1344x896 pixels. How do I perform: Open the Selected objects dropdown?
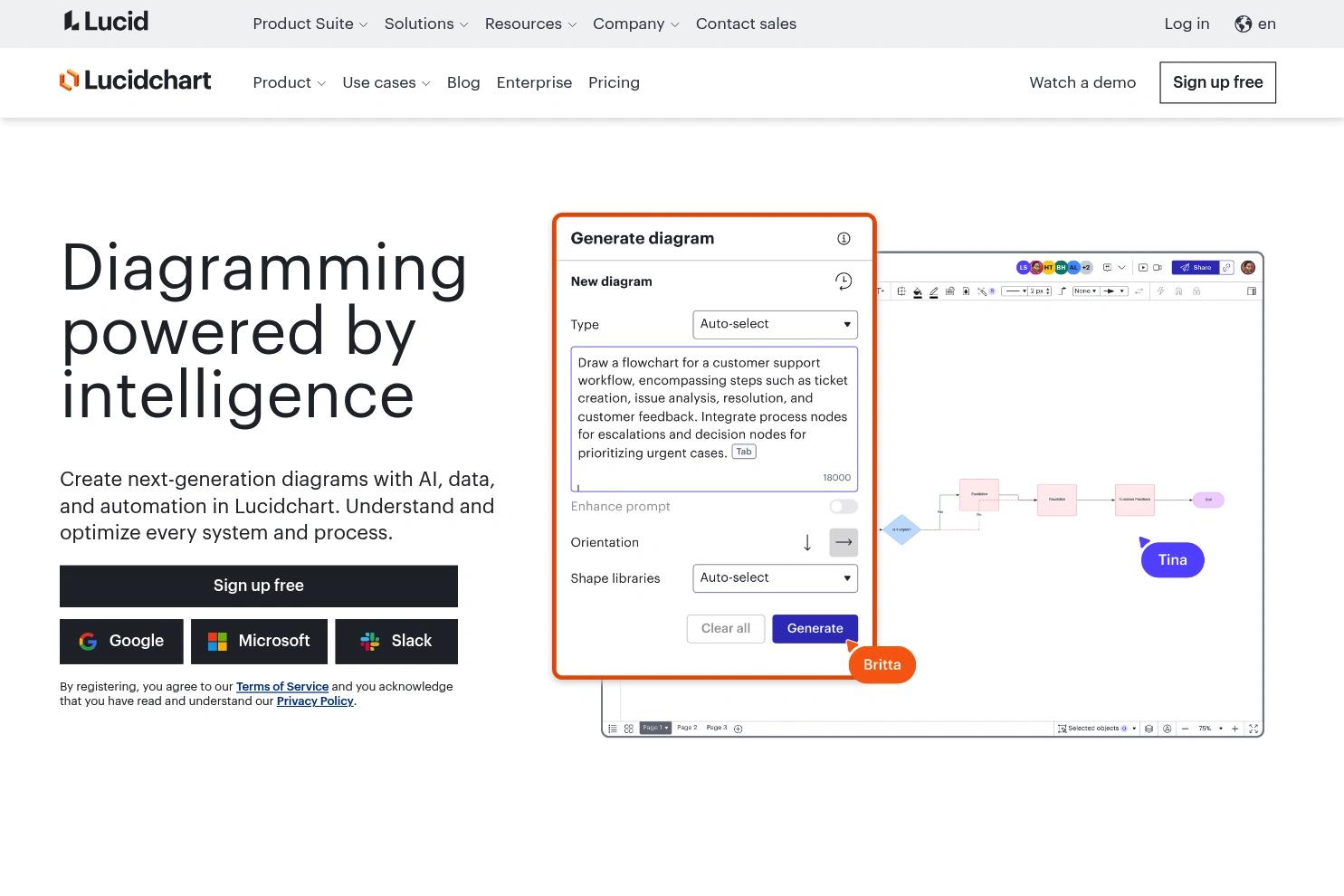click(1097, 729)
